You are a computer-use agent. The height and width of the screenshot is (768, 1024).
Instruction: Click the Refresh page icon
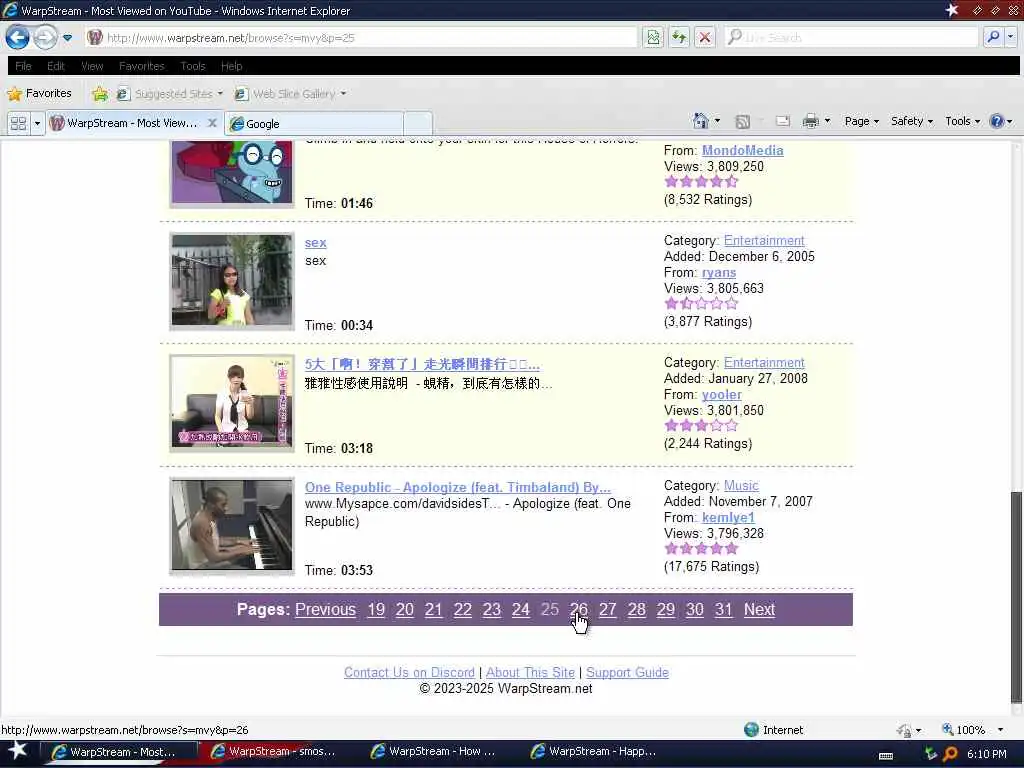[x=679, y=37]
